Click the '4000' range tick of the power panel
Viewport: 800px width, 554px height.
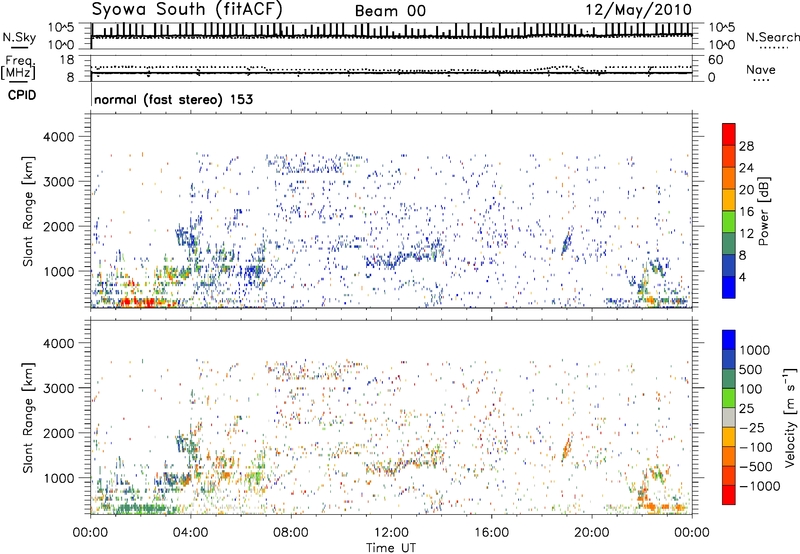pyautogui.click(x=59, y=137)
